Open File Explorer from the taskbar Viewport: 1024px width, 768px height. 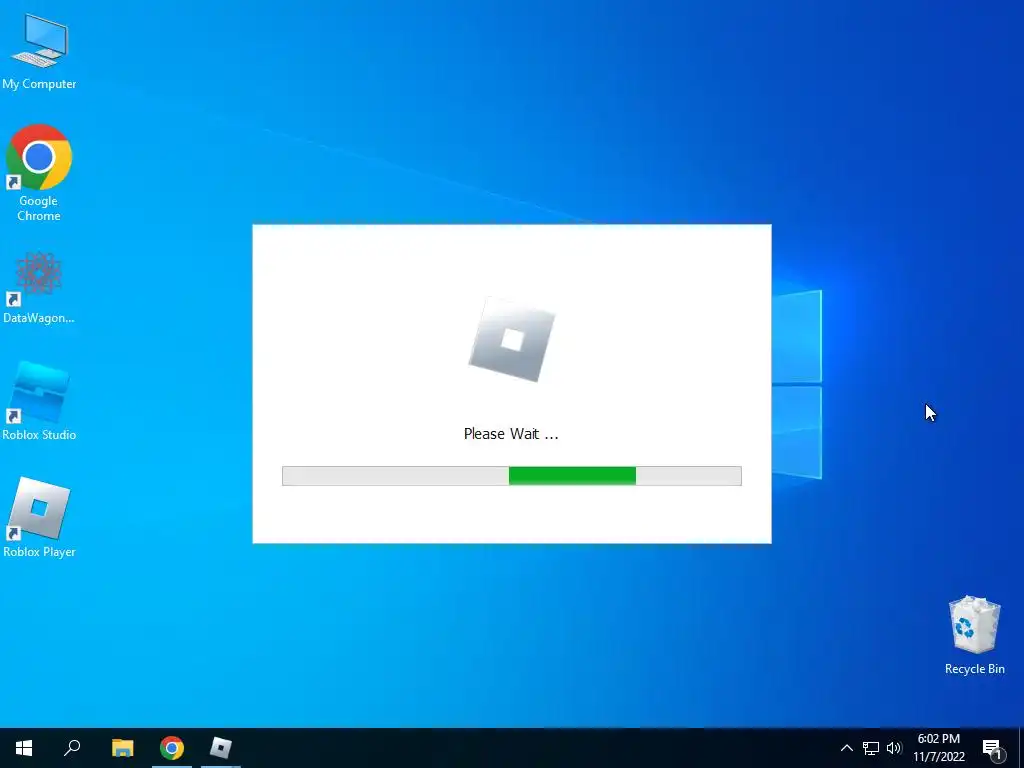122,748
